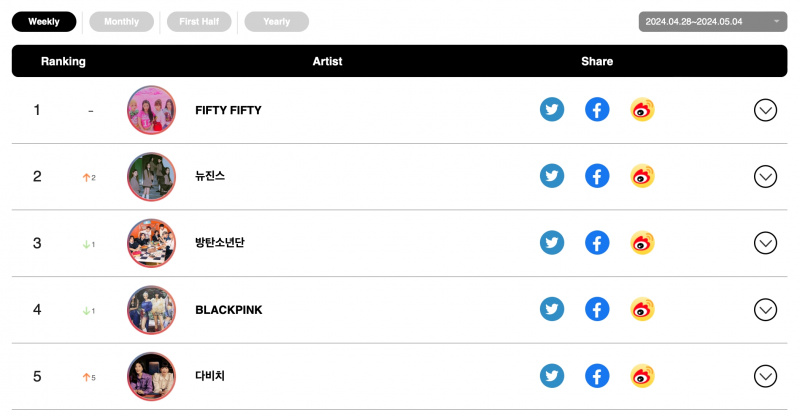
Task: Expand FIFTY FIFTY ranking details
Action: click(765, 110)
